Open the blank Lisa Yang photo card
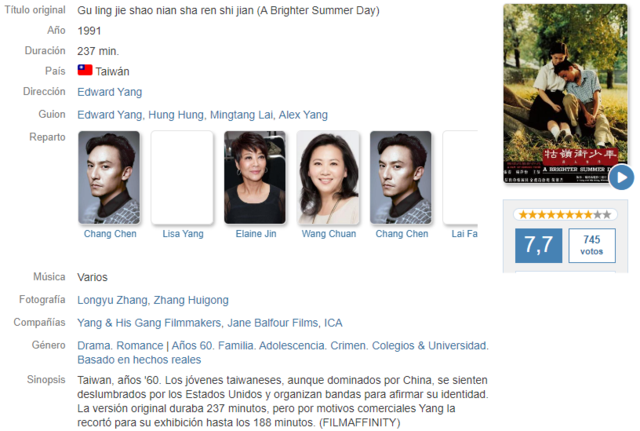The image size is (640, 431). (x=182, y=178)
